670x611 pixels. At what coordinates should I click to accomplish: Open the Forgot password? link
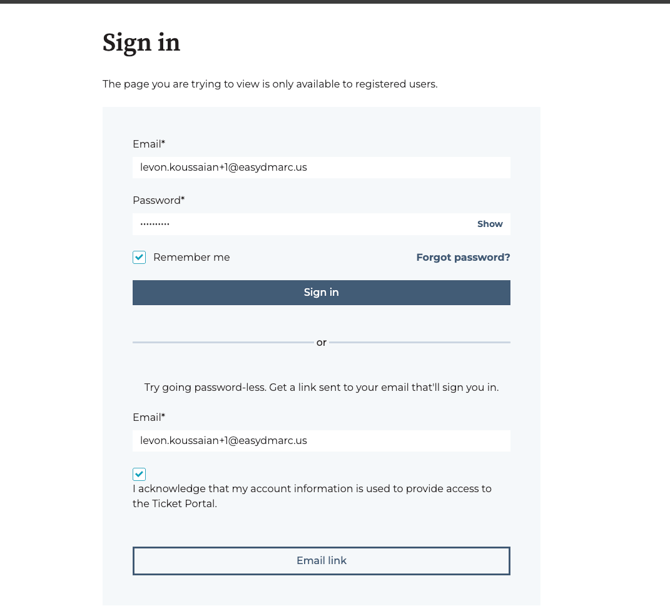point(463,257)
